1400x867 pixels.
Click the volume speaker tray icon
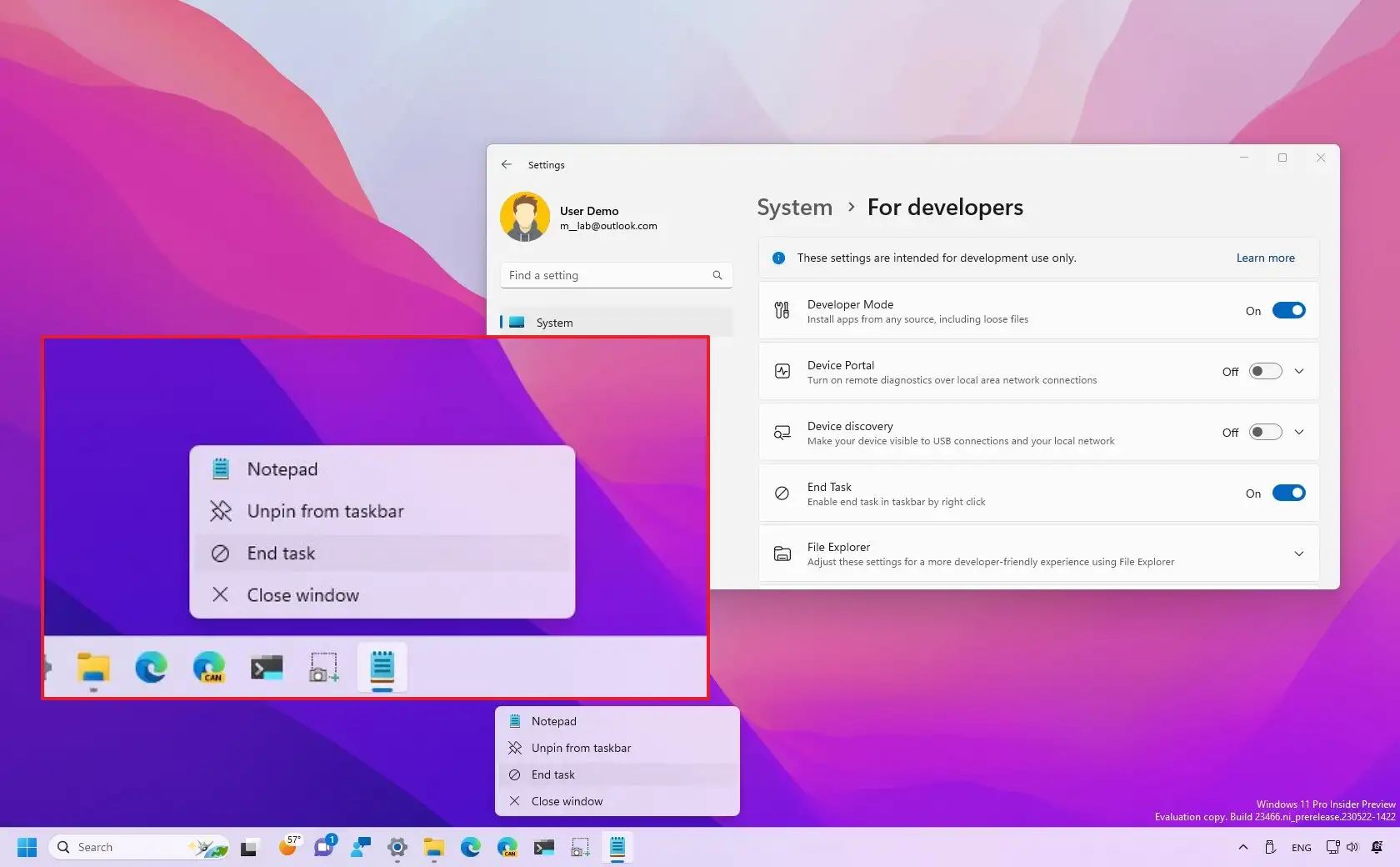click(x=1352, y=847)
